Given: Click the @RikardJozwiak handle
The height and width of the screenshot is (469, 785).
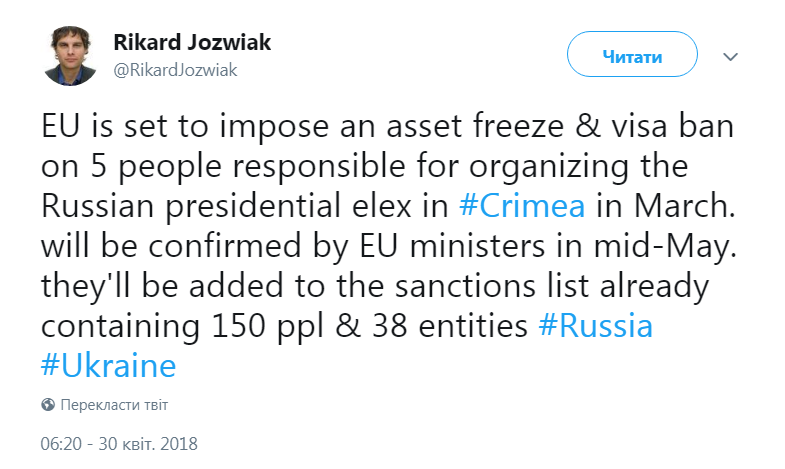Looking at the screenshot, I should click(175, 69).
